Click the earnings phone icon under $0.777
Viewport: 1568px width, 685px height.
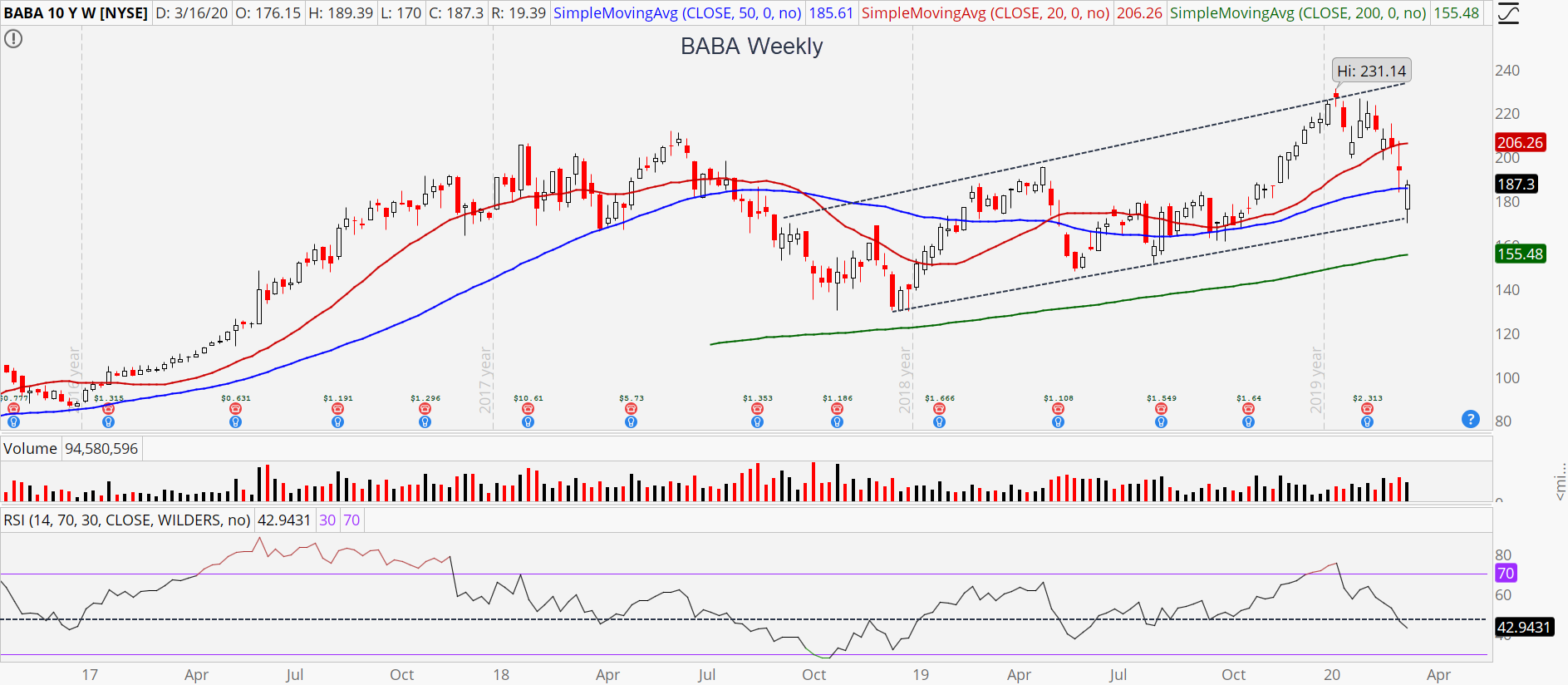pyautogui.click(x=13, y=409)
